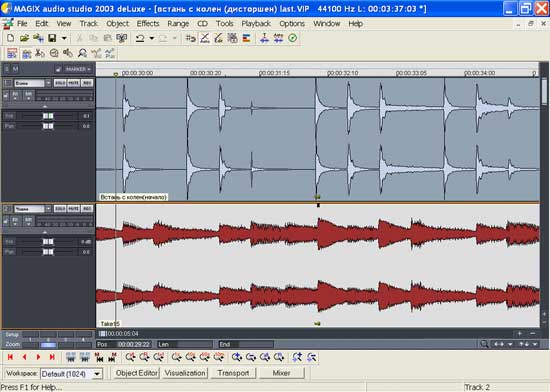This screenshot has height=392, width=550.
Task: Click the Mixer button
Action: 281,373
